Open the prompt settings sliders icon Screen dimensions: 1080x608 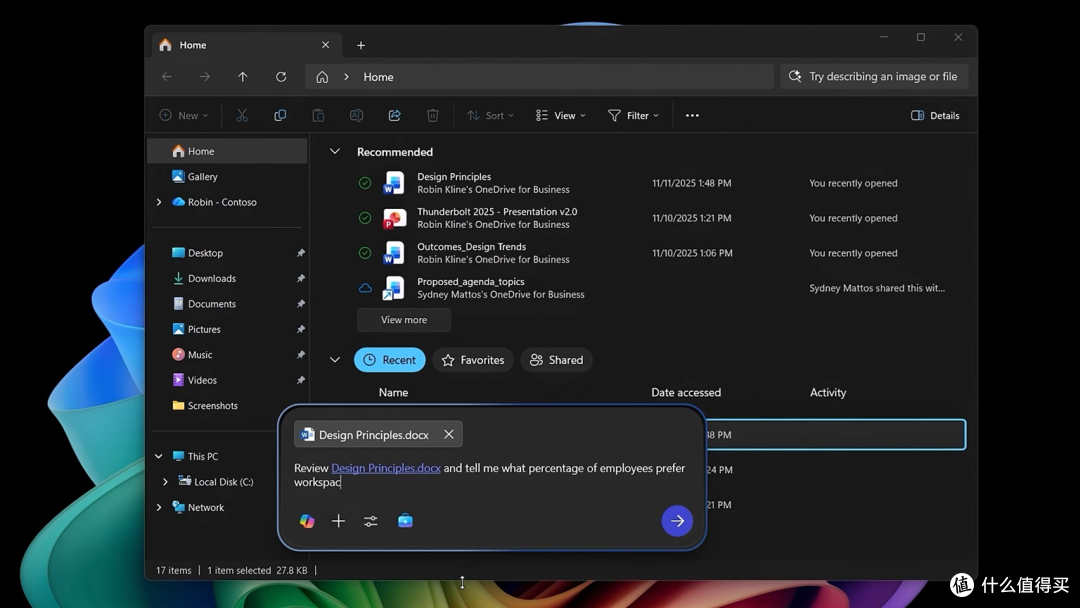[371, 521]
